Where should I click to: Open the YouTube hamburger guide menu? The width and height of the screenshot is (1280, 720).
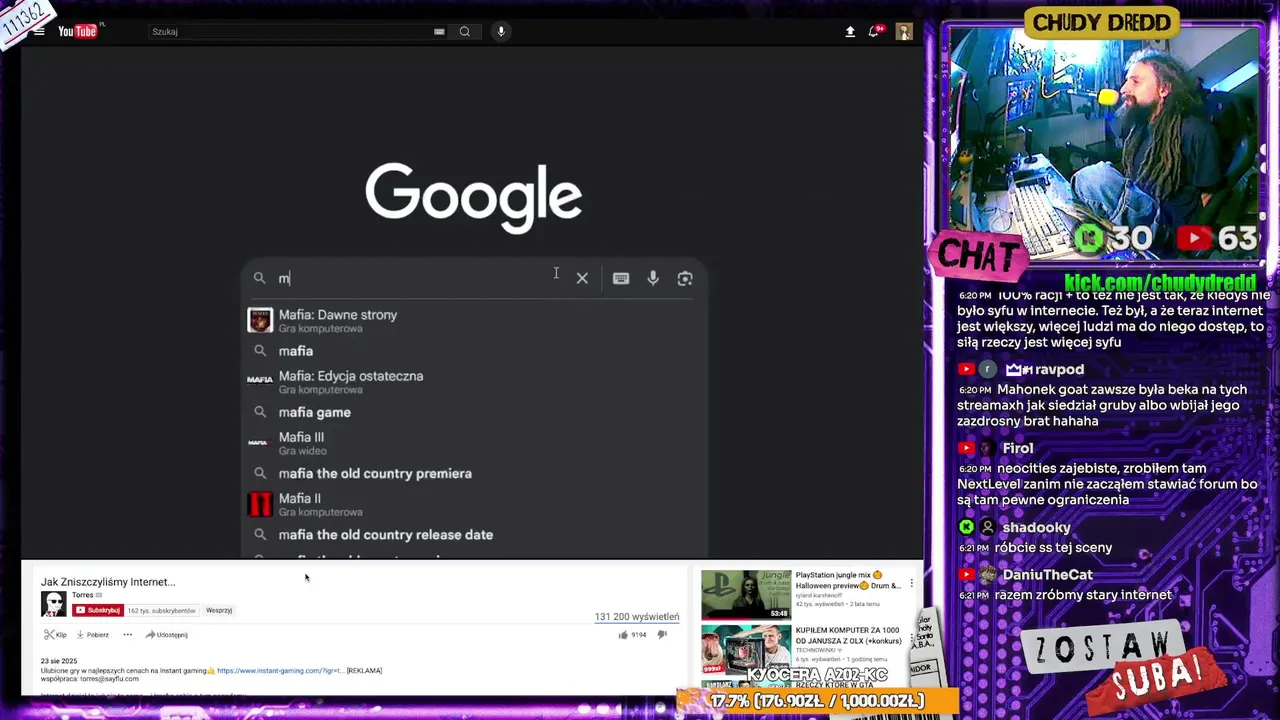(x=39, y=31)
